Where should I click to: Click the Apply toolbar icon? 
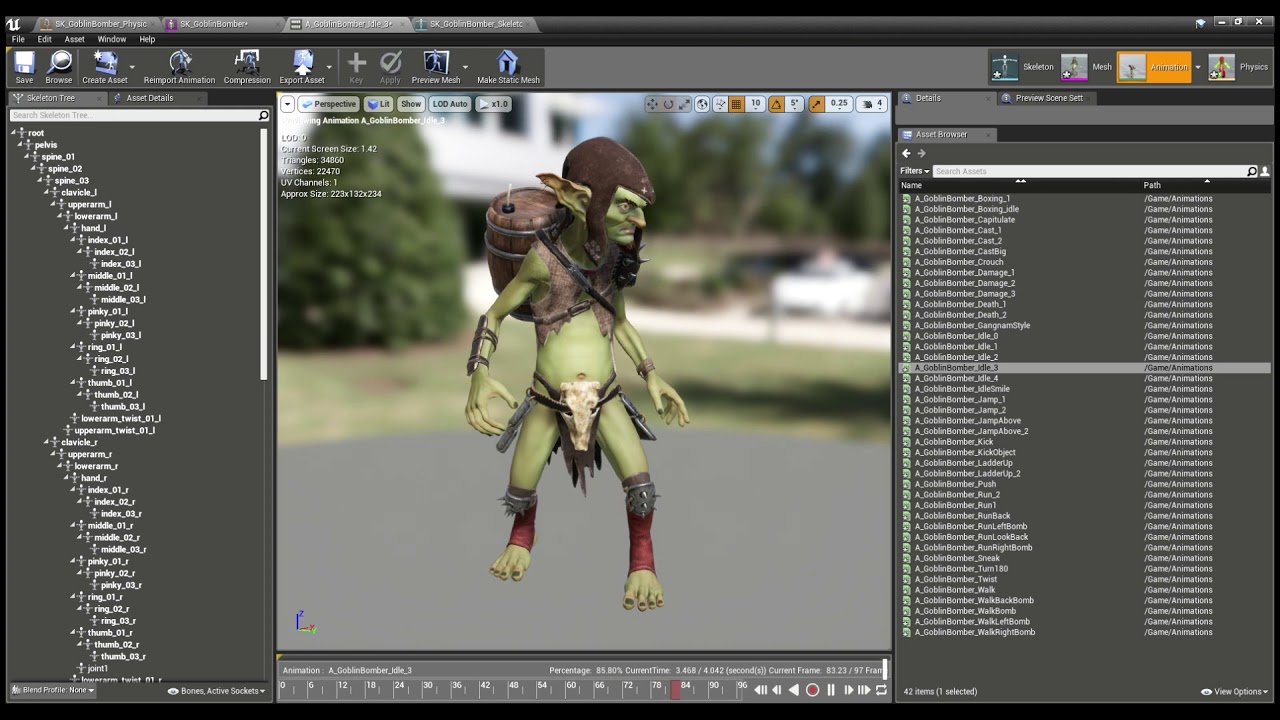point(390,68)
